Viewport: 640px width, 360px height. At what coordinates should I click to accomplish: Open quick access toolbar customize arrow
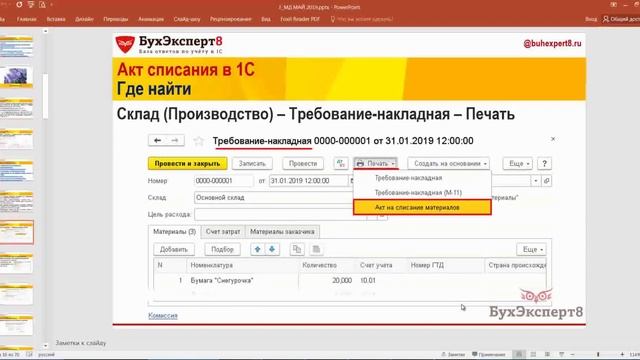tap(52, 5)
